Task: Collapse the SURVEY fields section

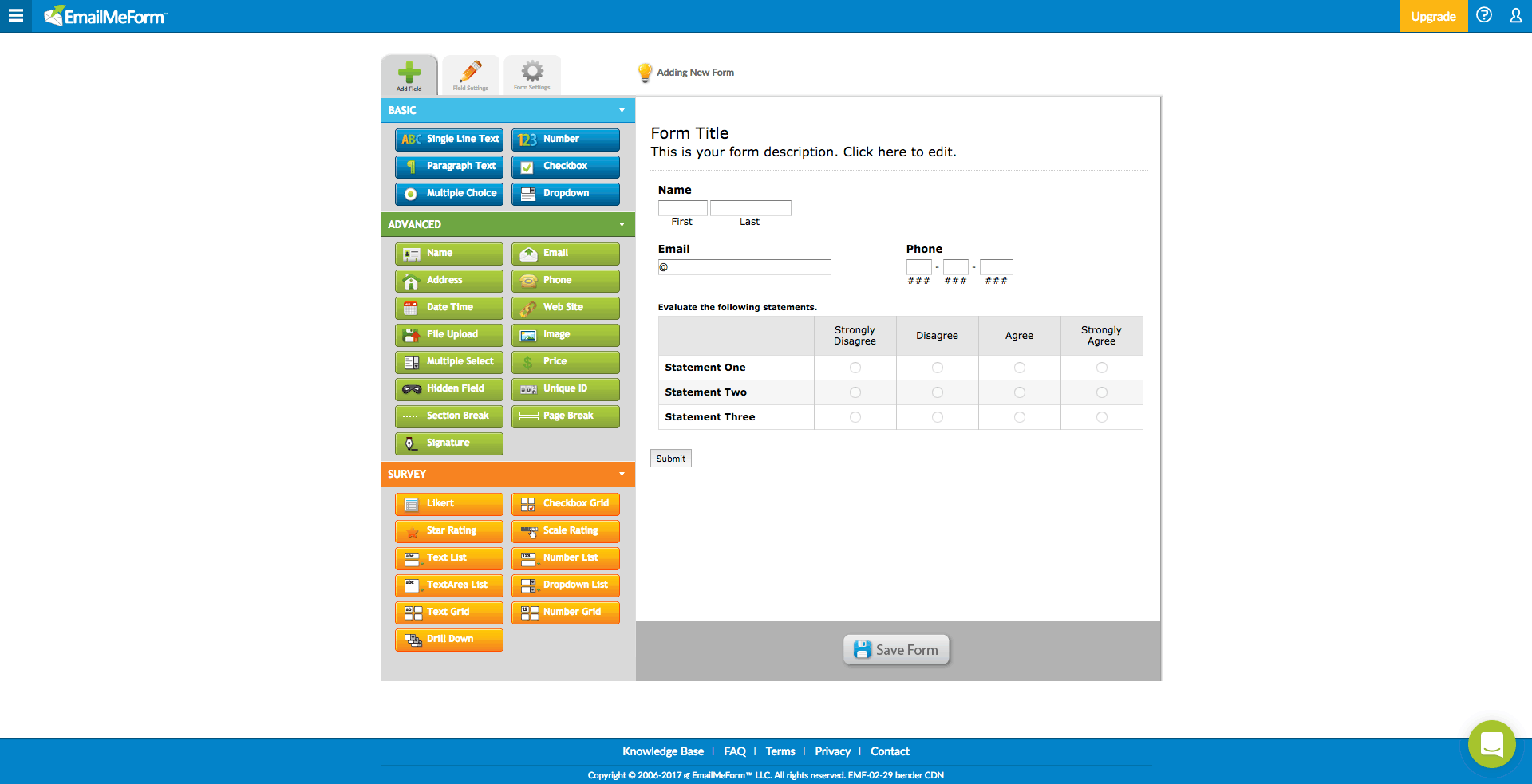Action: (622, 474)
